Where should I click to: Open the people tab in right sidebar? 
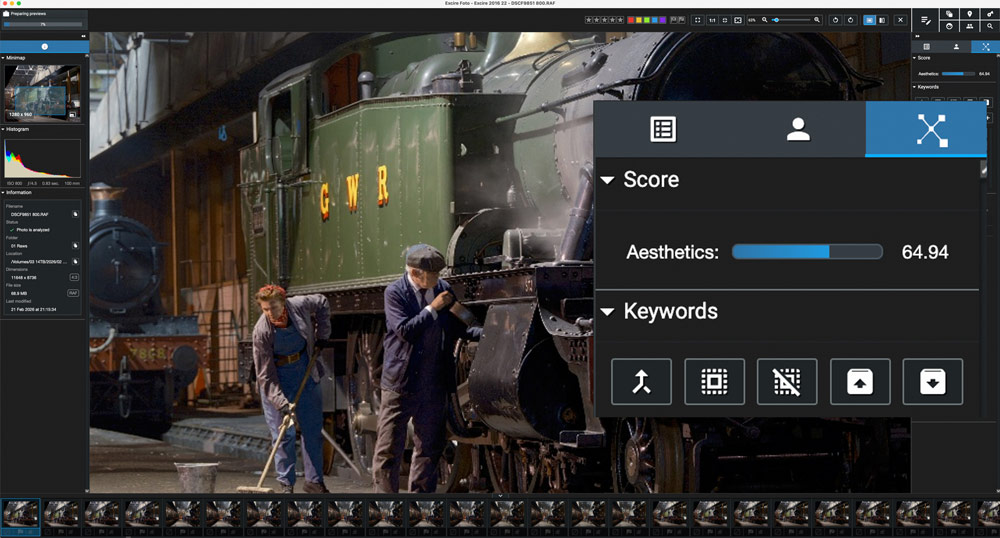pyautogui.click(x=956, y=47)
